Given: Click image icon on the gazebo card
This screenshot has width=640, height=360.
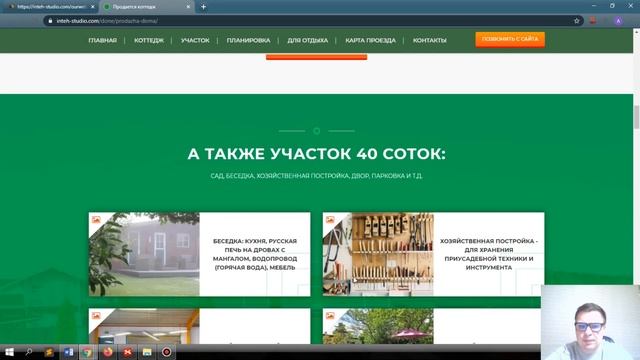Looking at the screenshot, I should (x=96, y=220).
